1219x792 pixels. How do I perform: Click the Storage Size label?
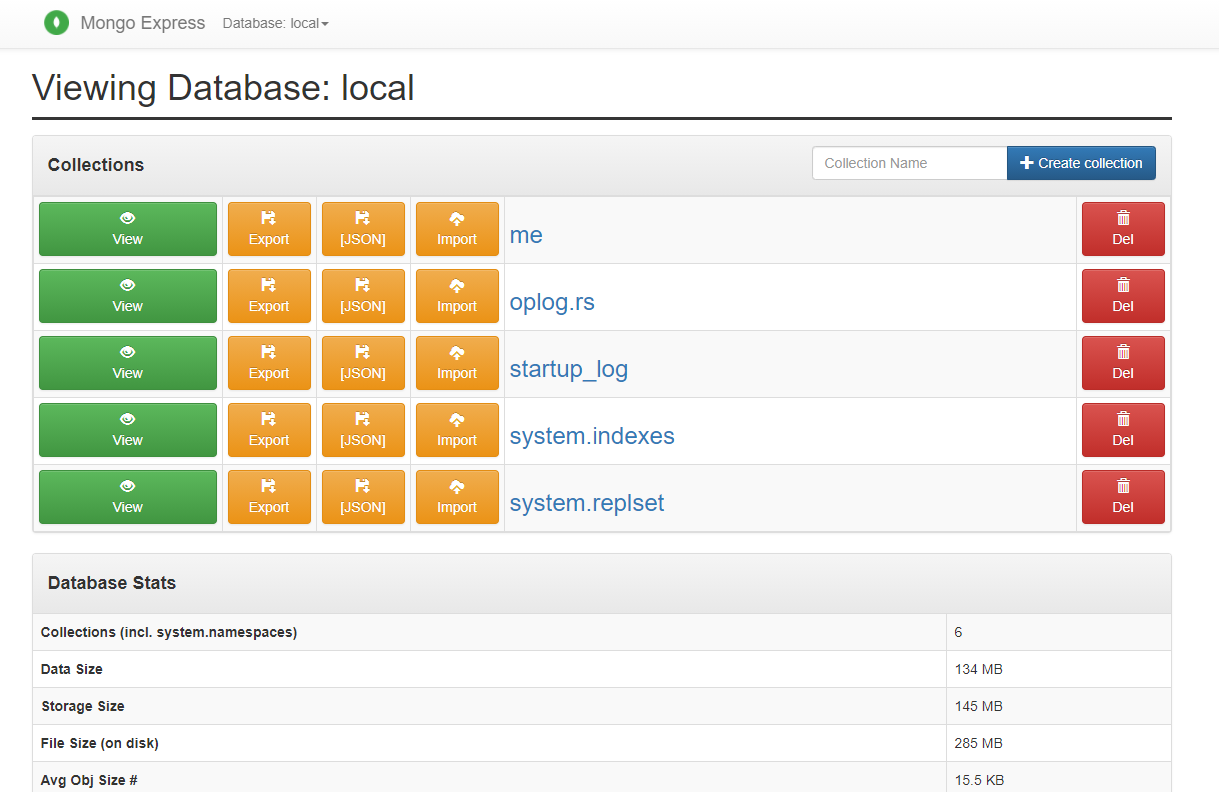point(83,706)
